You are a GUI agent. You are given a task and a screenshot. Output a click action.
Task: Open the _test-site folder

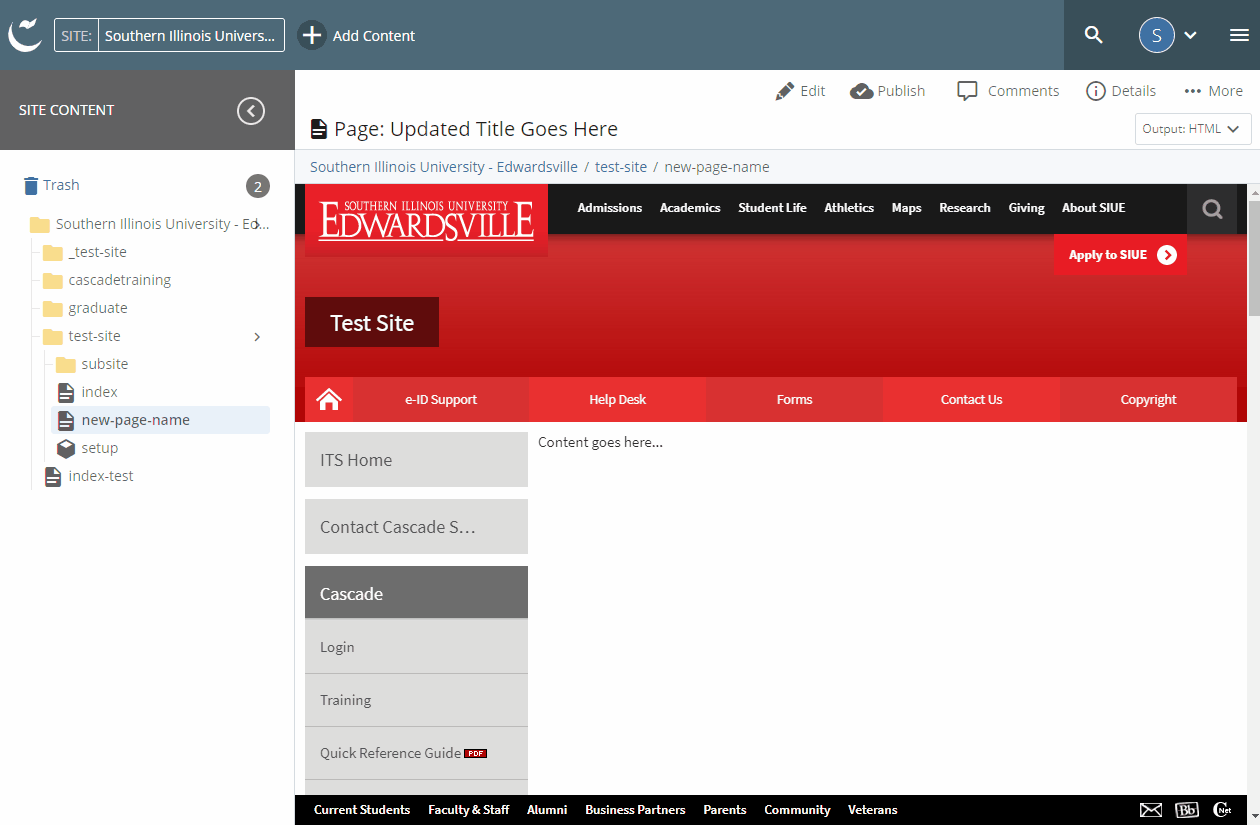point(85,252)
